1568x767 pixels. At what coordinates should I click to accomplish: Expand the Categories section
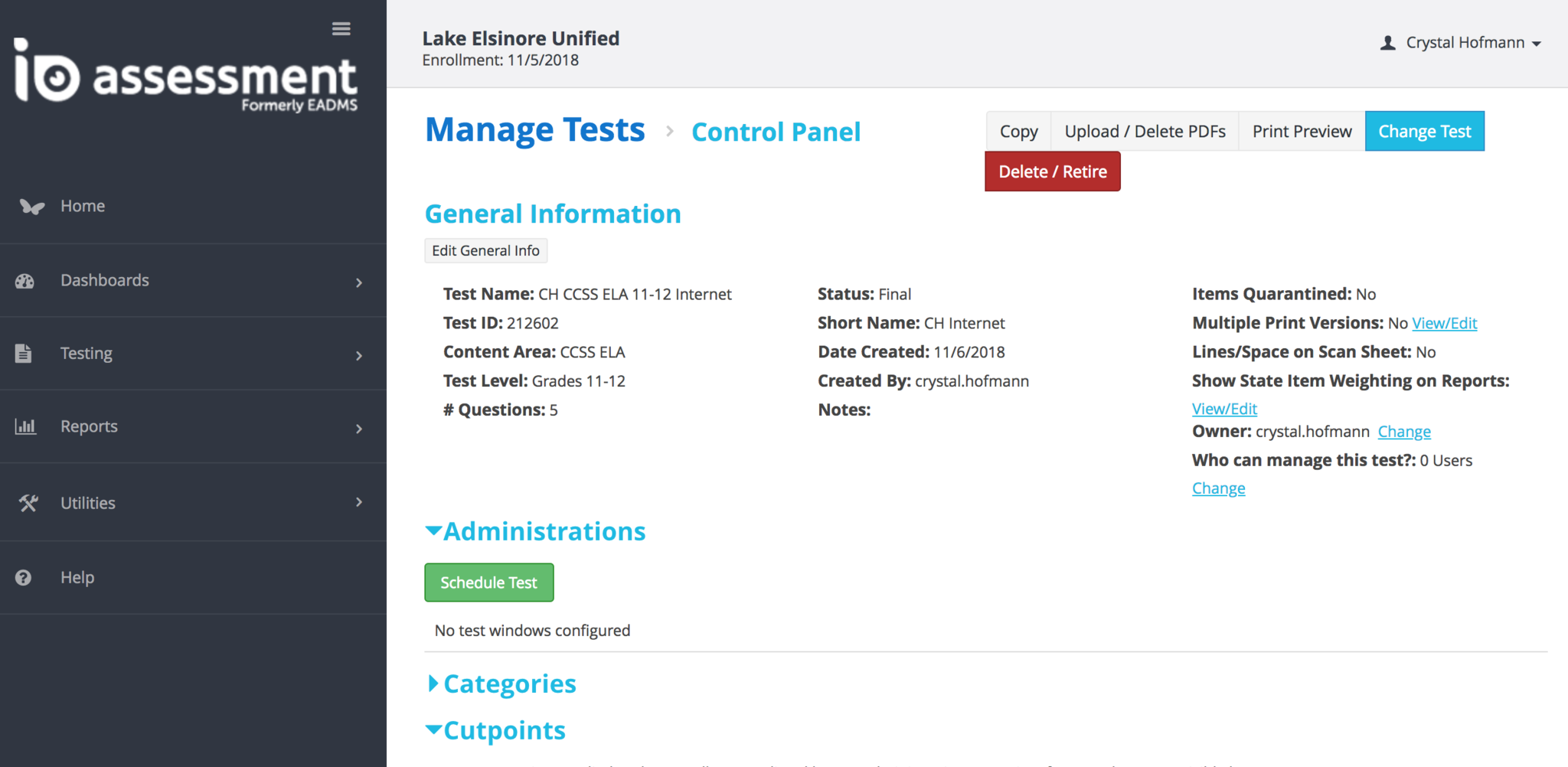click(x=433, y=684)
